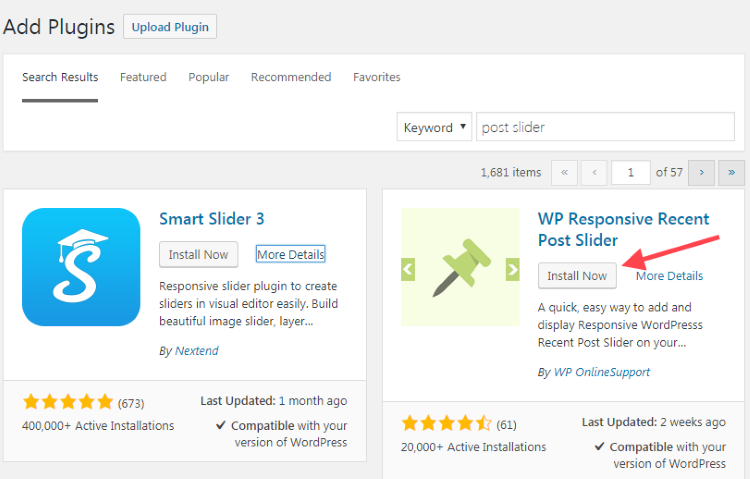Open Smart Slider 3 plugin icon
Image resolution: width=750 pixels, height=479 pixels.
pos(81,267)
